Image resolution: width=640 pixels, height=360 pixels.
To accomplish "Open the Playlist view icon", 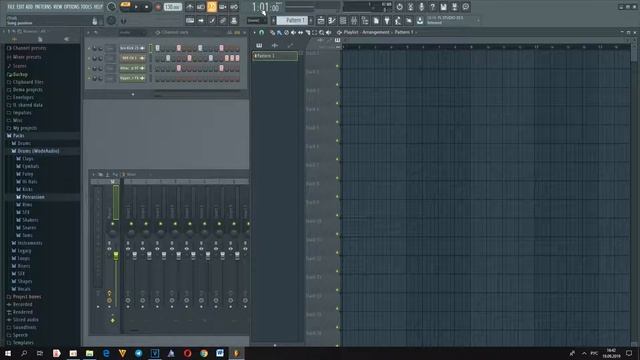I will 321,20.
